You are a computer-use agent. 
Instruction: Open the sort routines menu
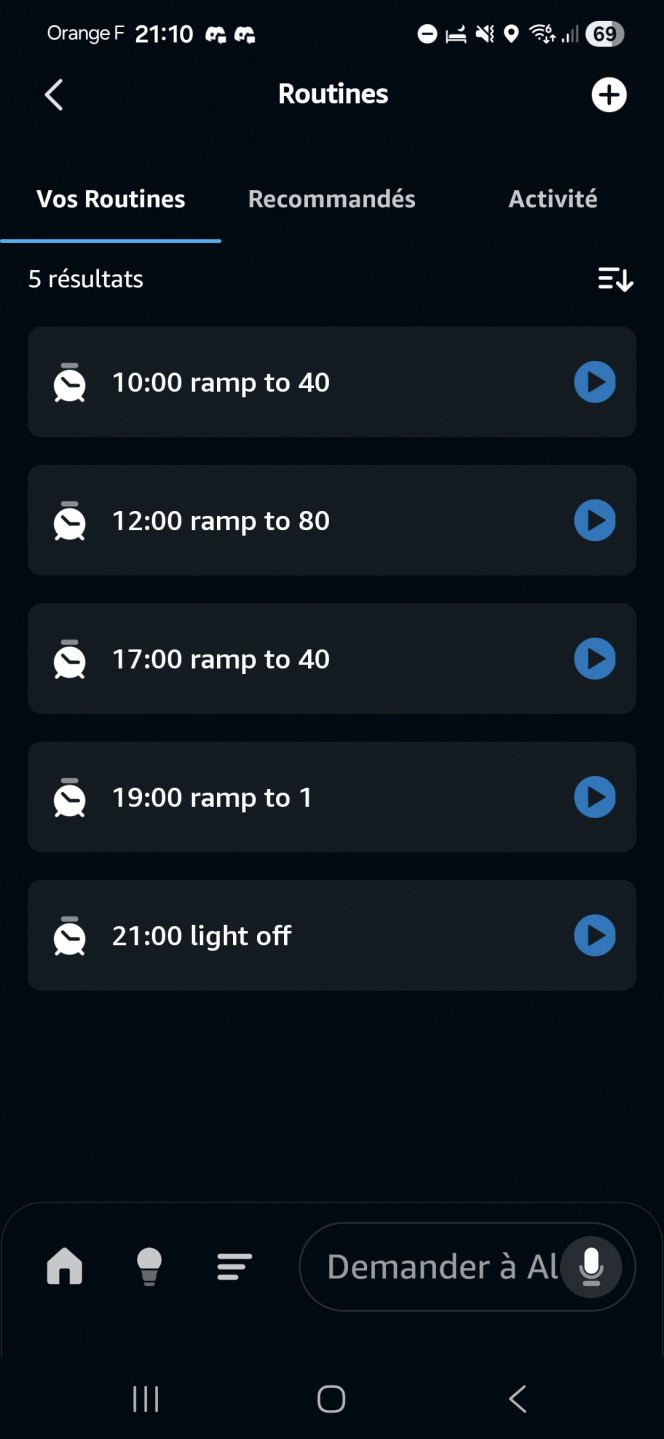pos(615,279)
